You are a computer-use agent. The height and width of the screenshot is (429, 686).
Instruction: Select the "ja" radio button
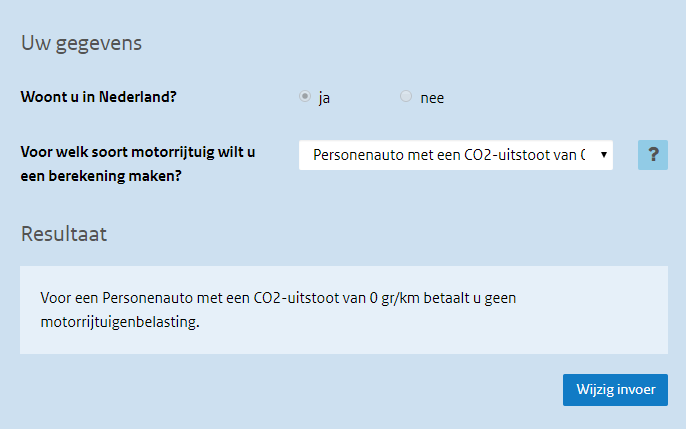pyautogui.click(x=305, y=96)
